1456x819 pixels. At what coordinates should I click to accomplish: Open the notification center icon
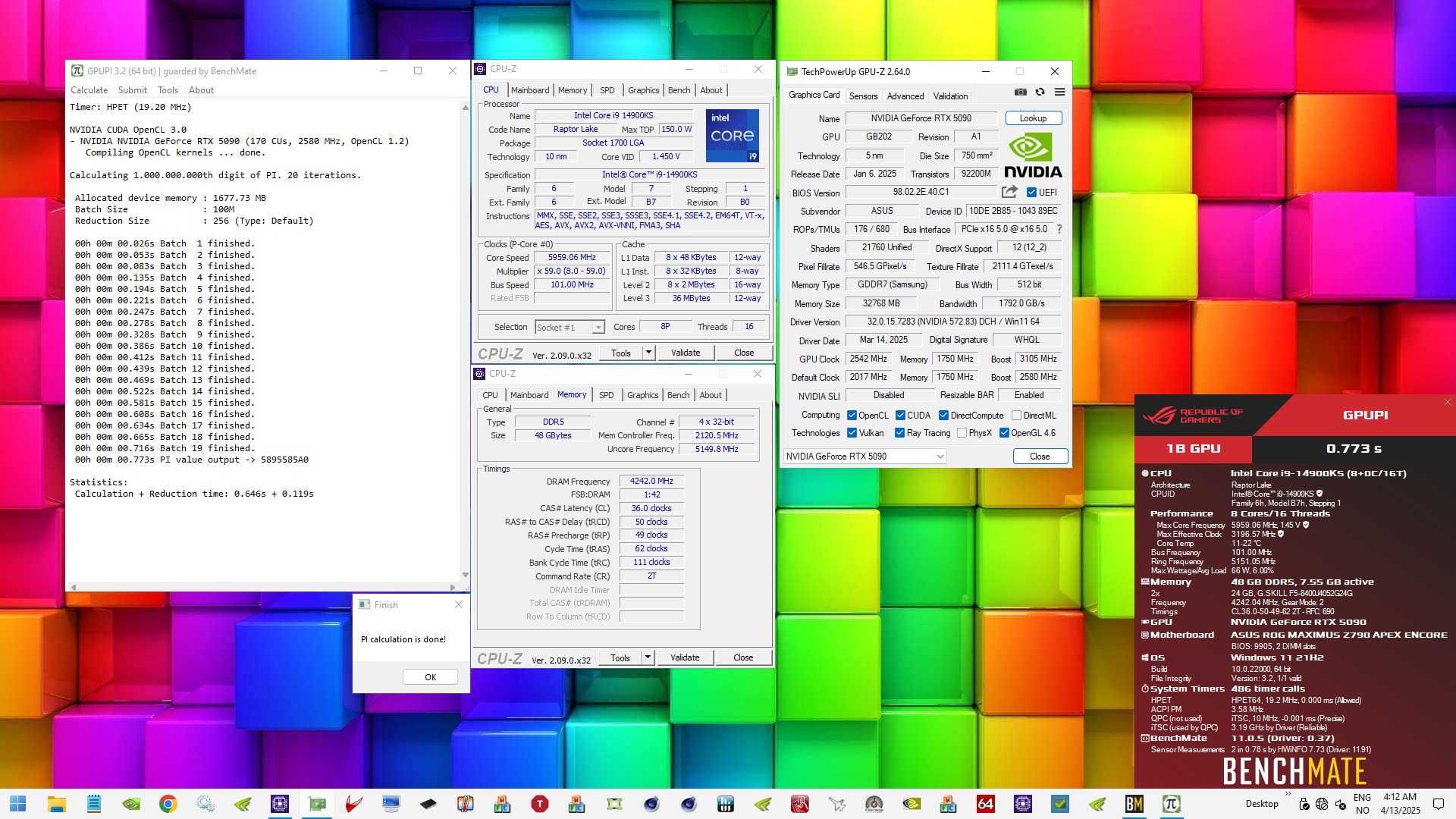[x=1439, y=804]
